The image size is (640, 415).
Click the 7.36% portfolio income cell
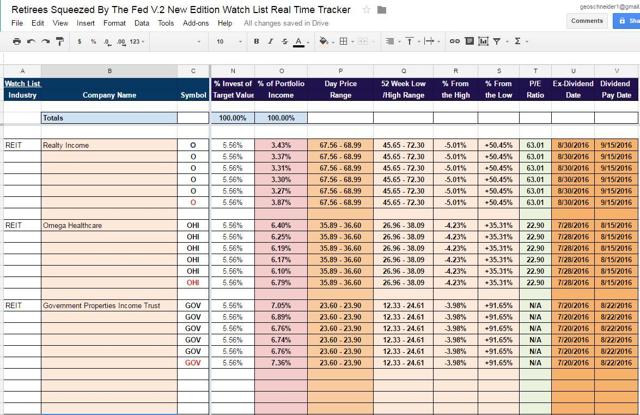pyautogui.click(x=281, y=362)
